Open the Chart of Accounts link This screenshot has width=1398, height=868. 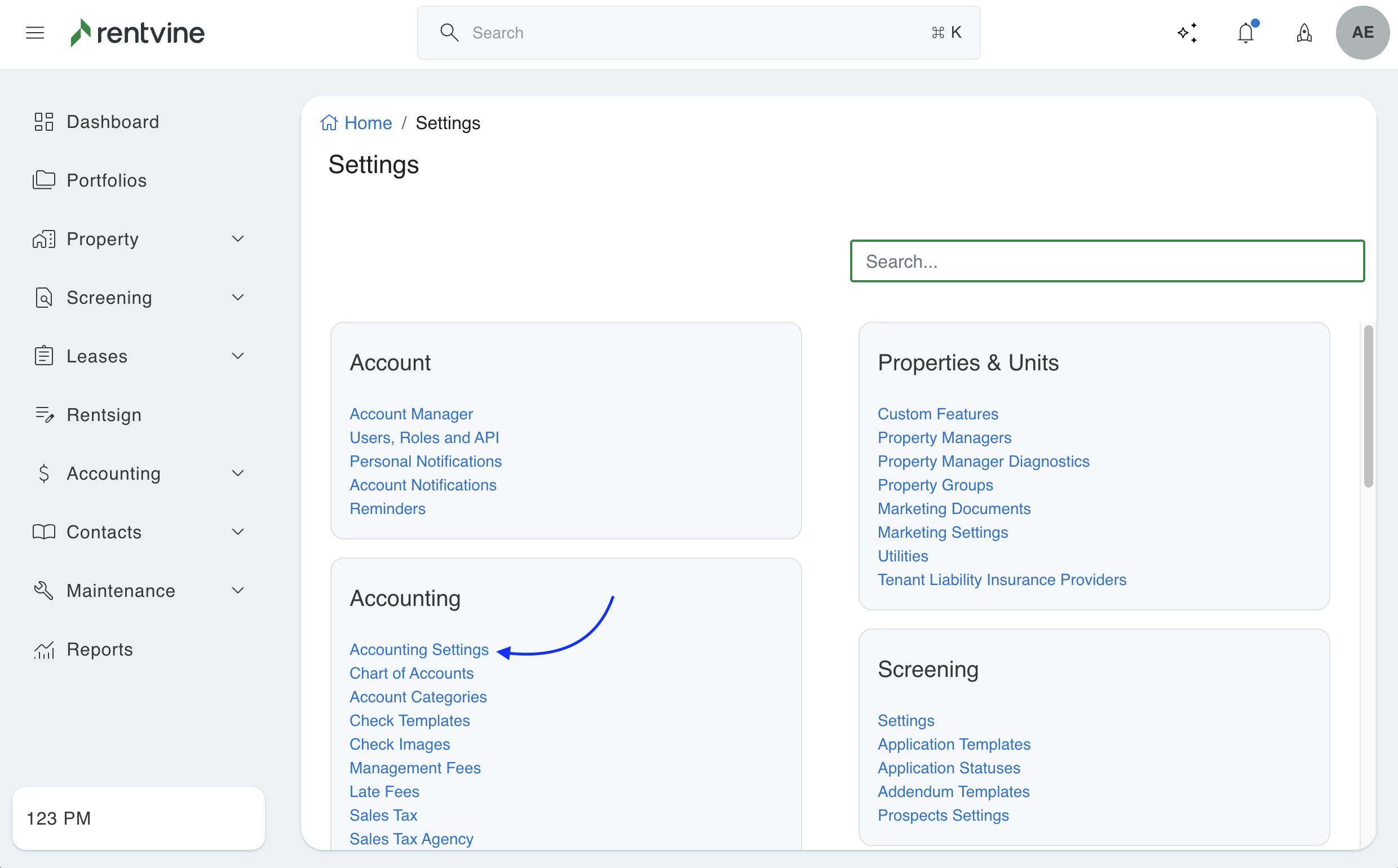pos(412,673)
